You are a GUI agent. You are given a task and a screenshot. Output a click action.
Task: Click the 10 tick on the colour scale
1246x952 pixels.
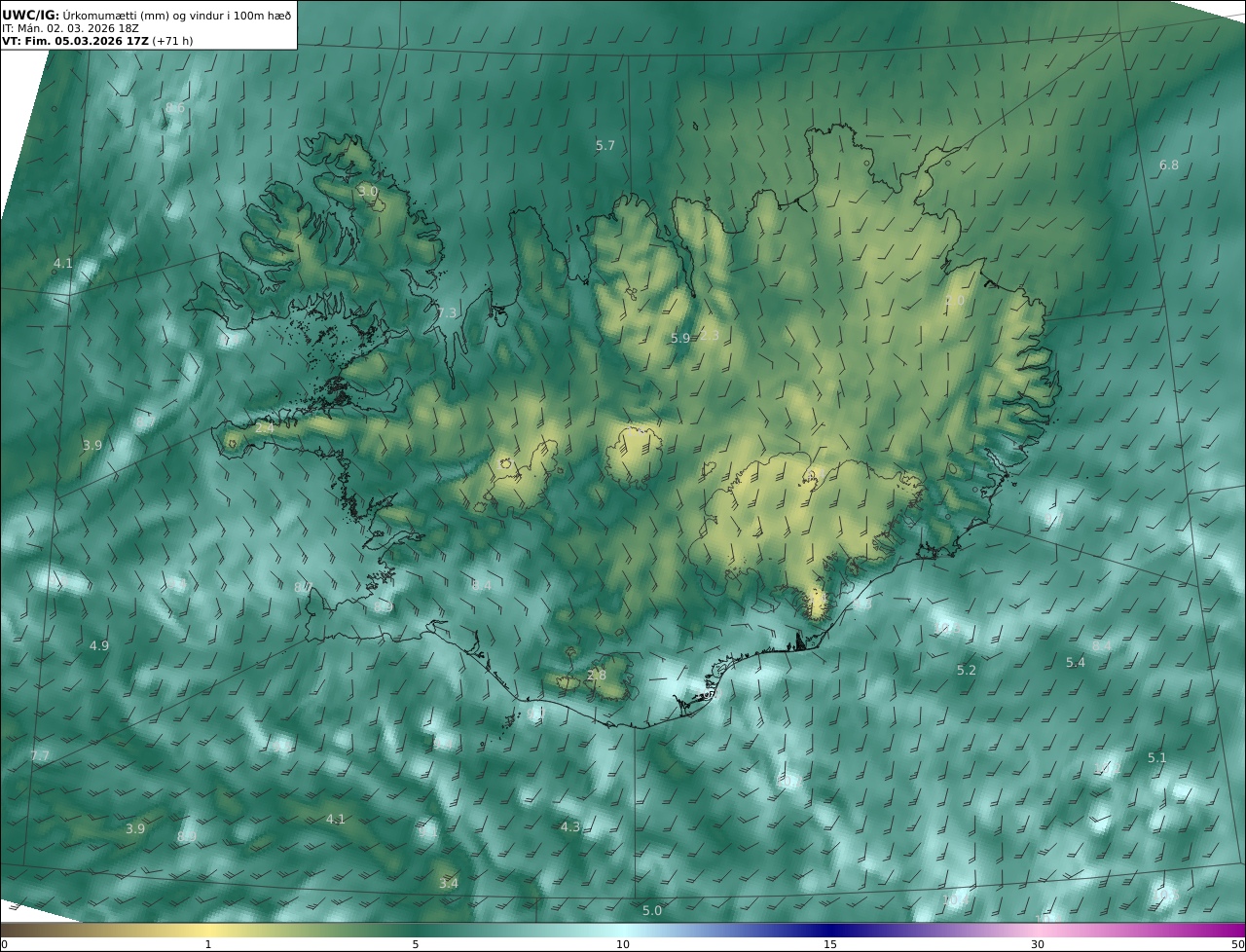[x=623, y=944]
